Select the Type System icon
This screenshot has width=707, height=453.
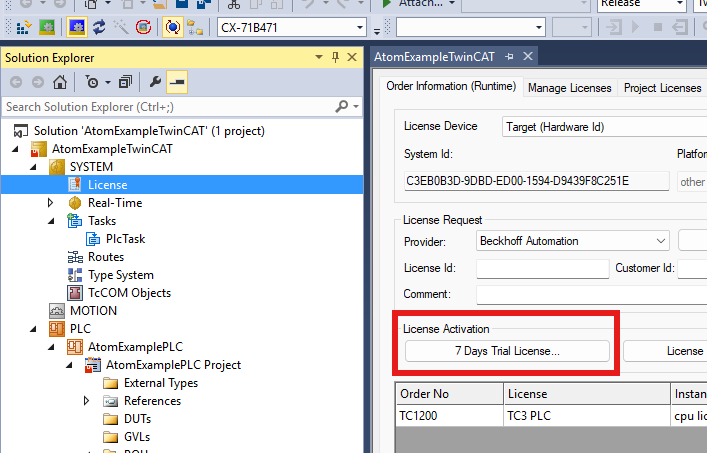[x=75, y=275]
